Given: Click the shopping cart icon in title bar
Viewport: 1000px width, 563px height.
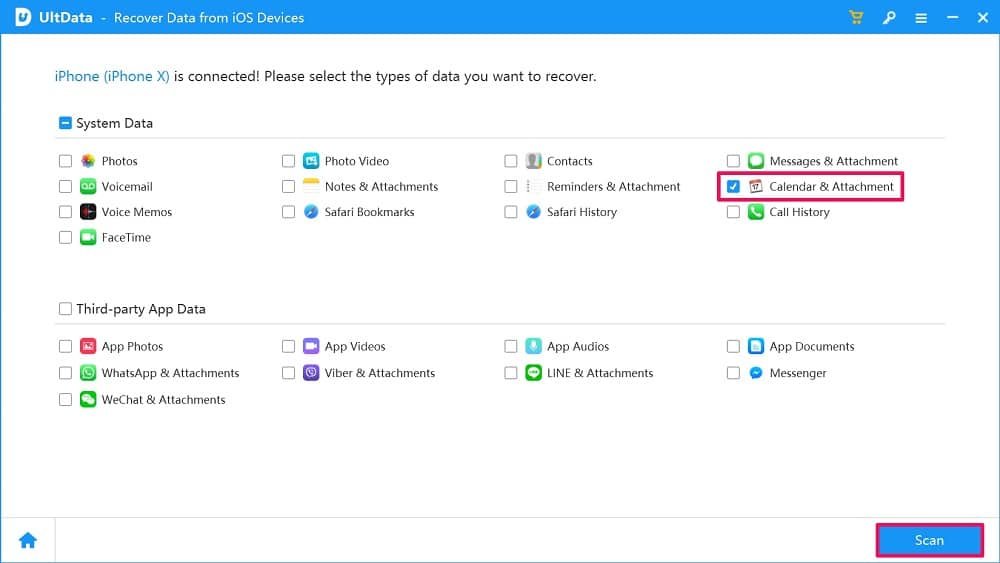Looking at the screenshot, I should (856, 17).
